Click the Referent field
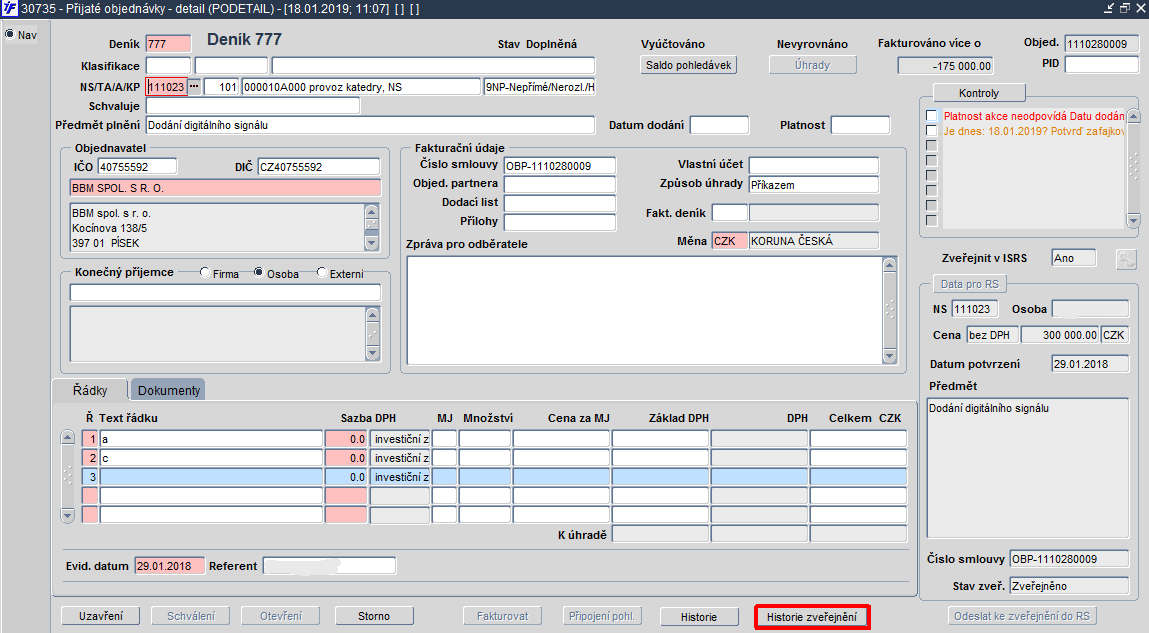 coord(329,566)
